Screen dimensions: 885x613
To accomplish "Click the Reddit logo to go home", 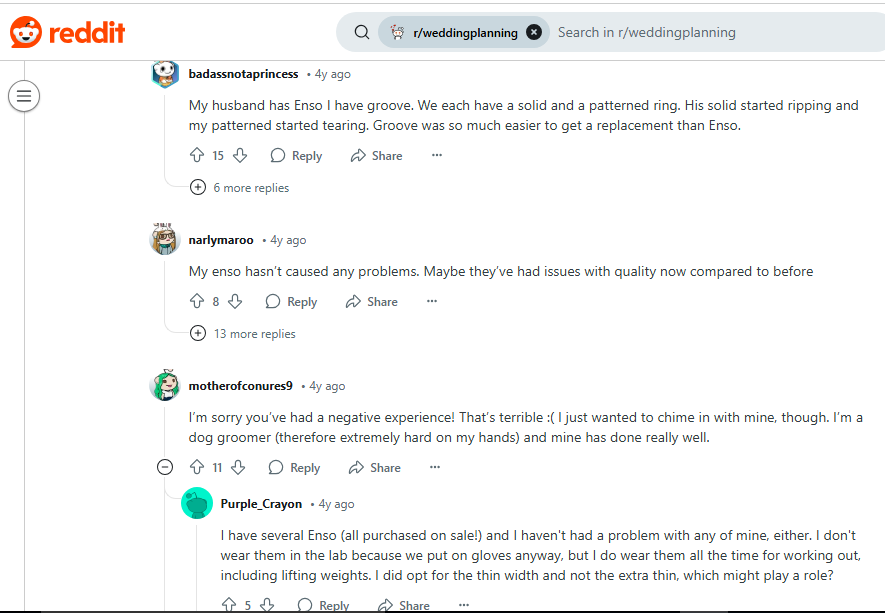I will (x=68, y=32).
